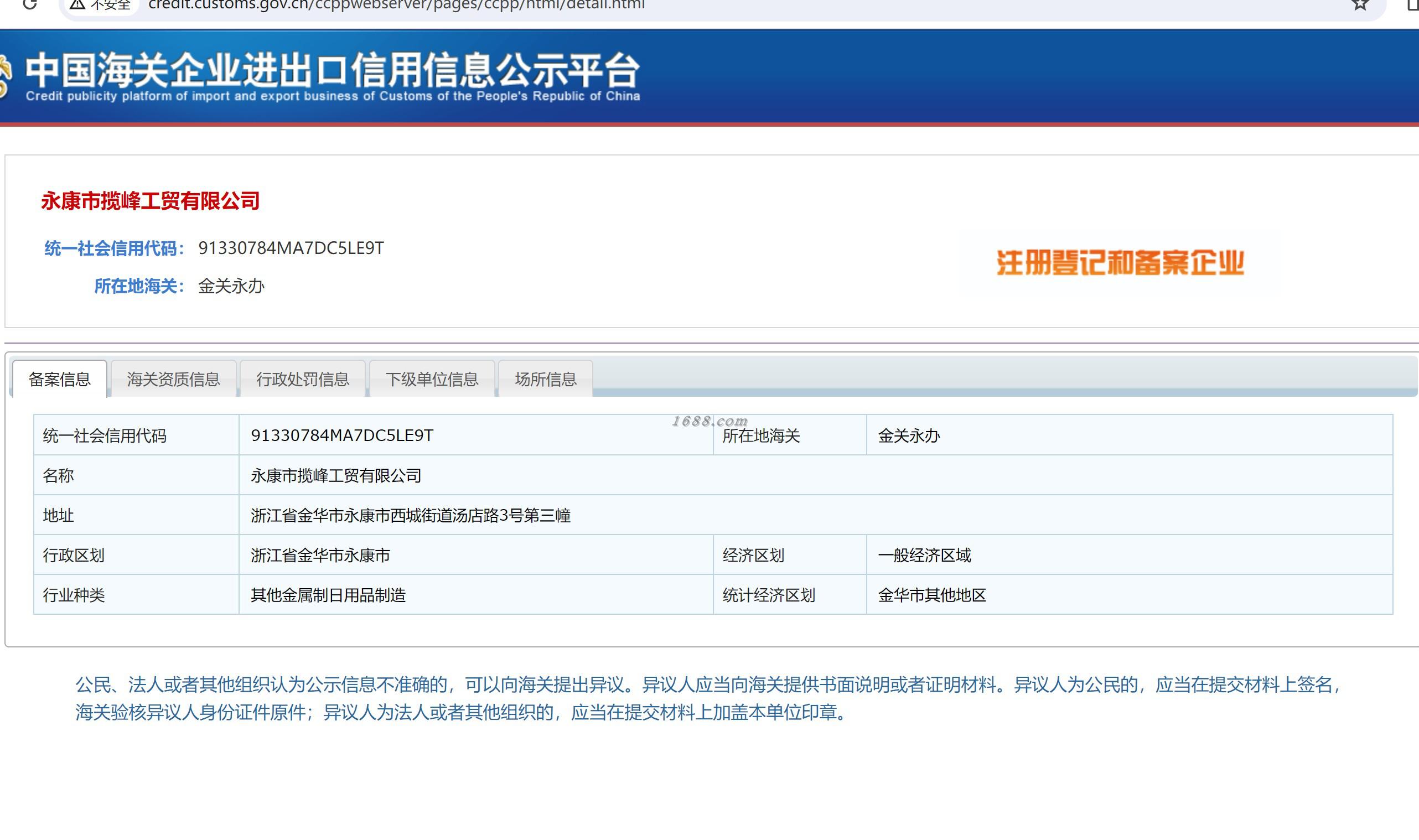
Task: Open the 备案信息 tab
Action: click(59, 378)
